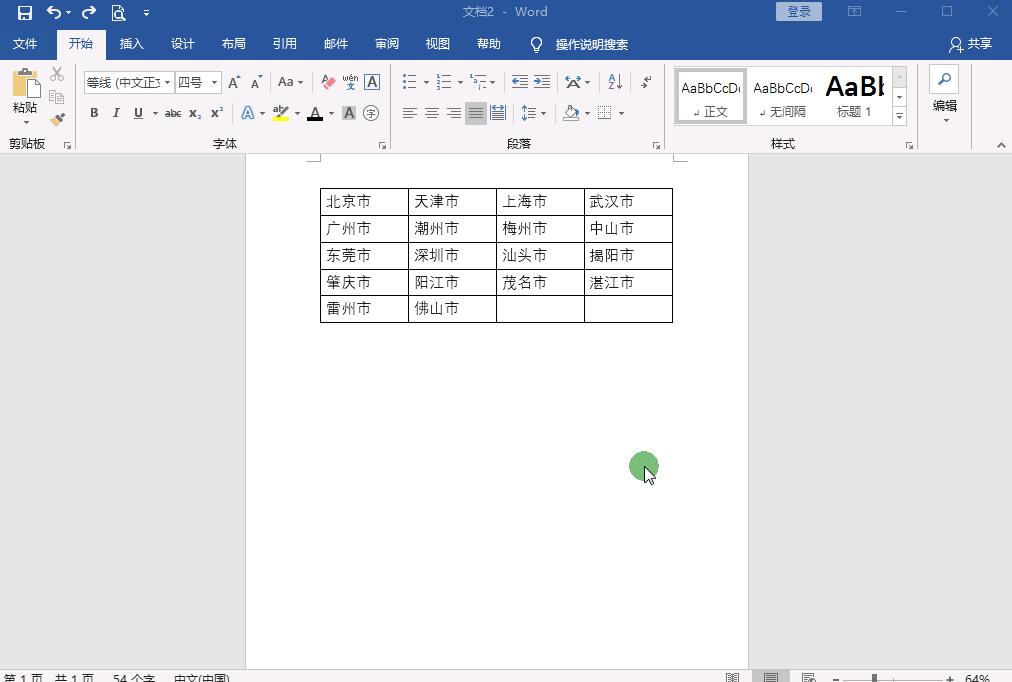Click the Copy icon

[57, 96]
